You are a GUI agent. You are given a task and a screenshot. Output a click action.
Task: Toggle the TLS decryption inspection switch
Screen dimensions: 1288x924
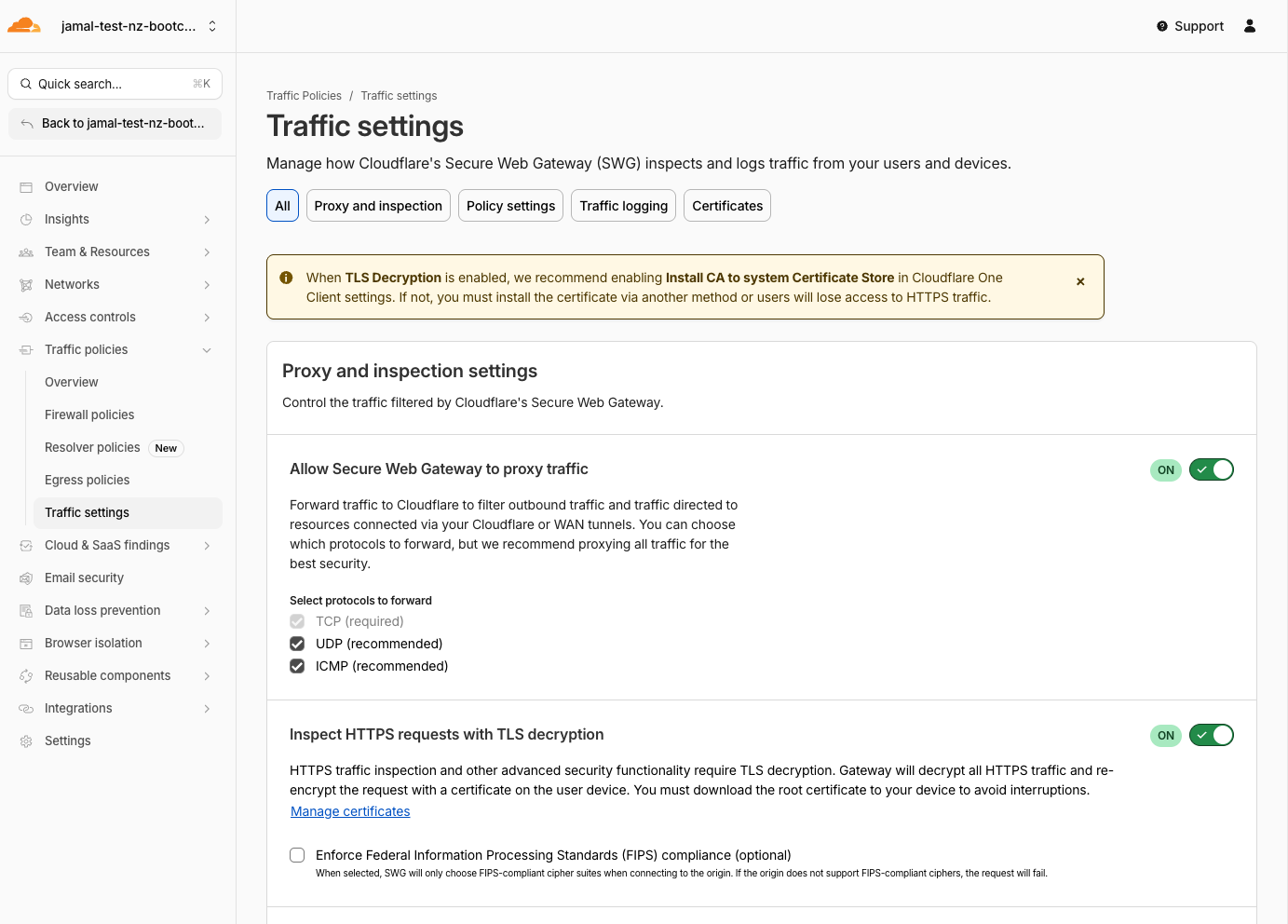(1212, 735)
